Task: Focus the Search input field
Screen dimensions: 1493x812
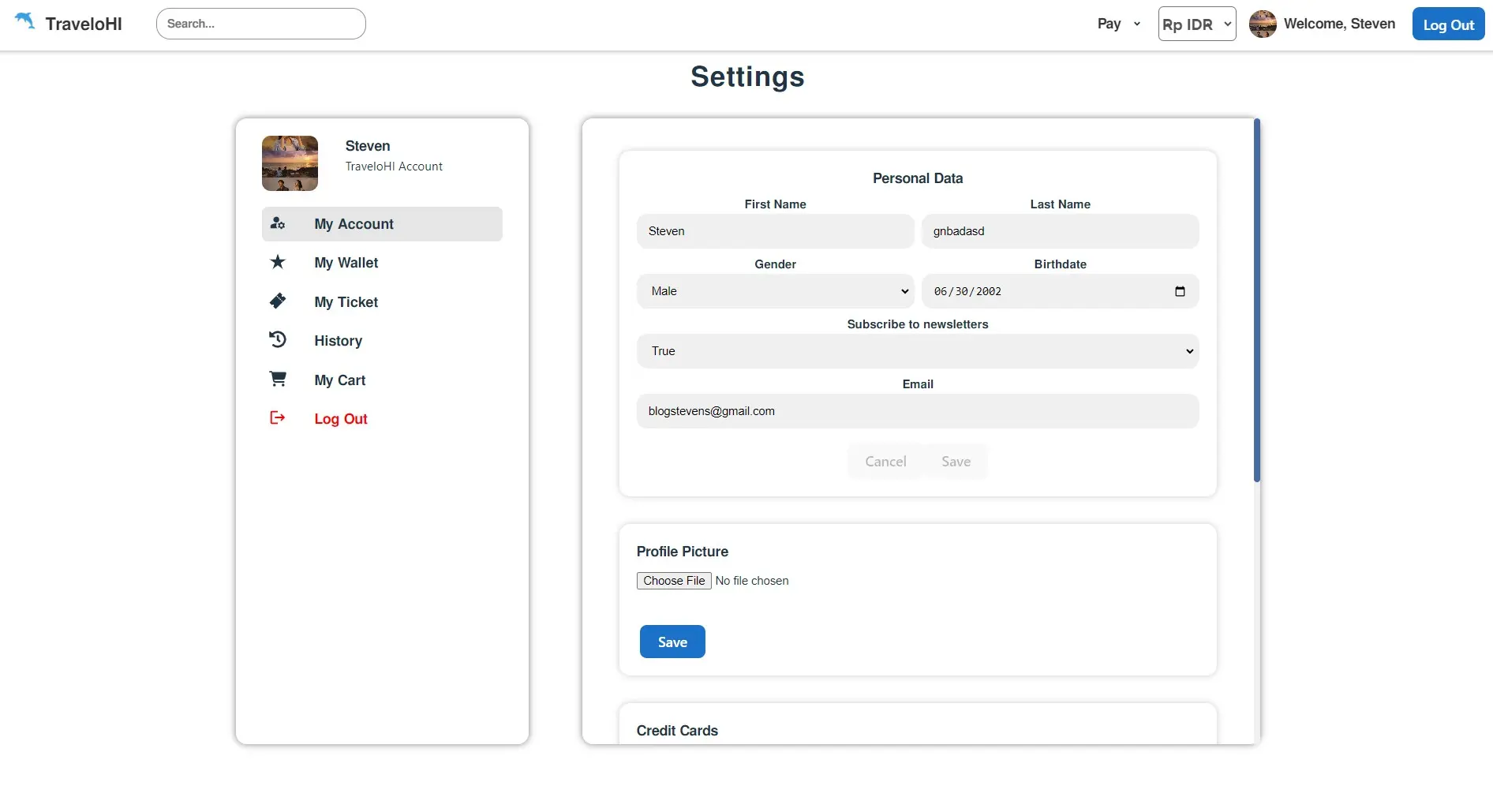Action: [x=261, y=24]
